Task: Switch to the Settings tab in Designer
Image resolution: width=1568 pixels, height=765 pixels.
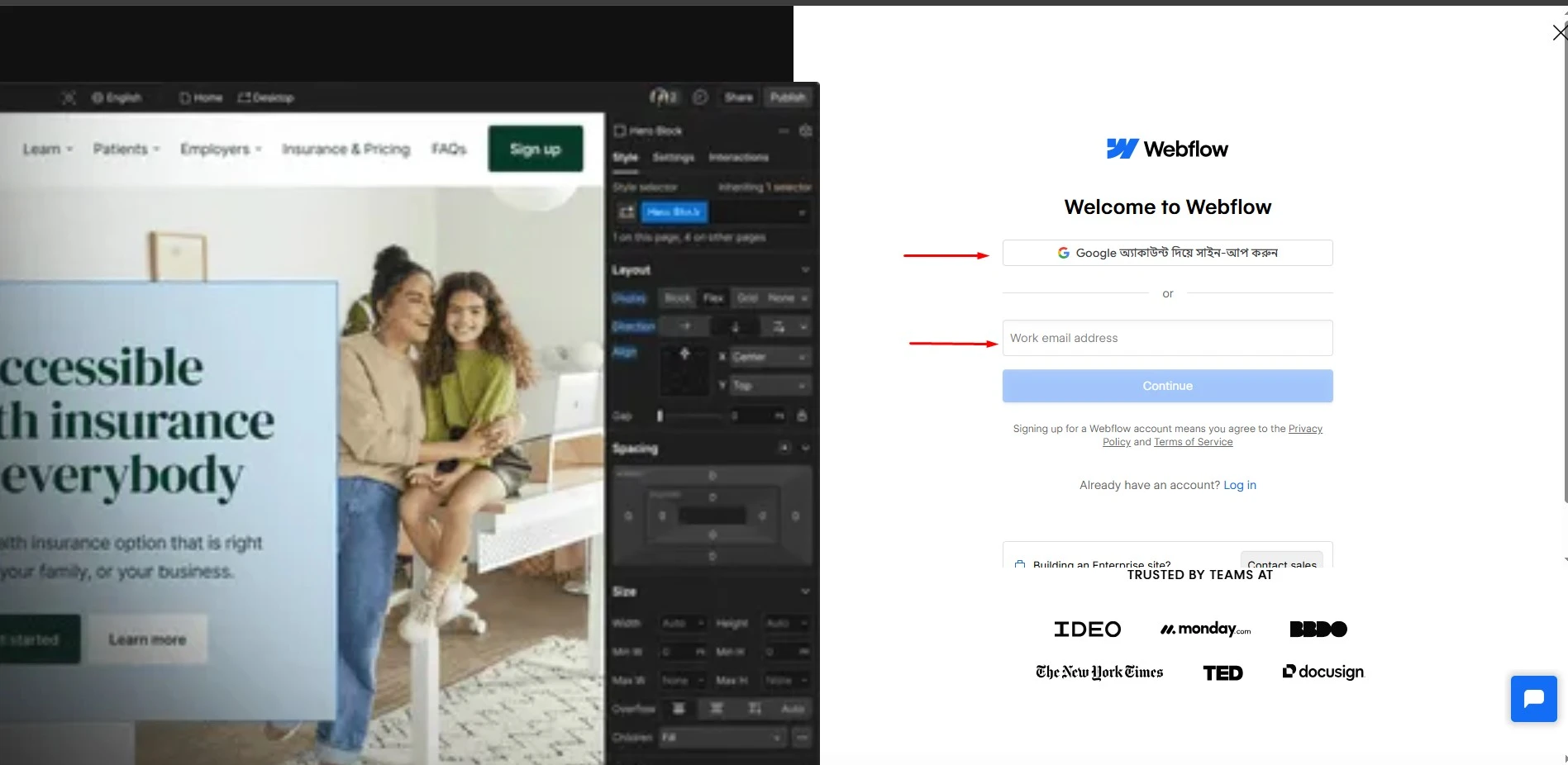Action: coord(673,157)
